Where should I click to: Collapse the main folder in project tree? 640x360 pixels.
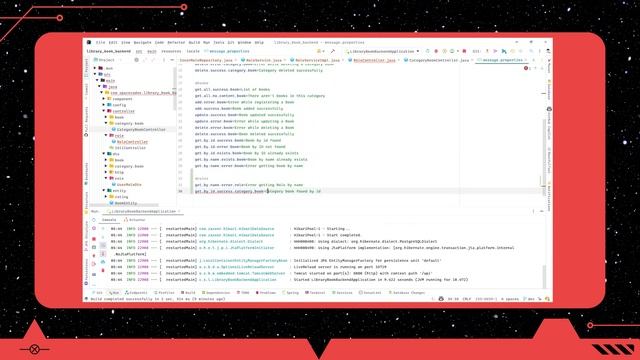pos(98,81)
